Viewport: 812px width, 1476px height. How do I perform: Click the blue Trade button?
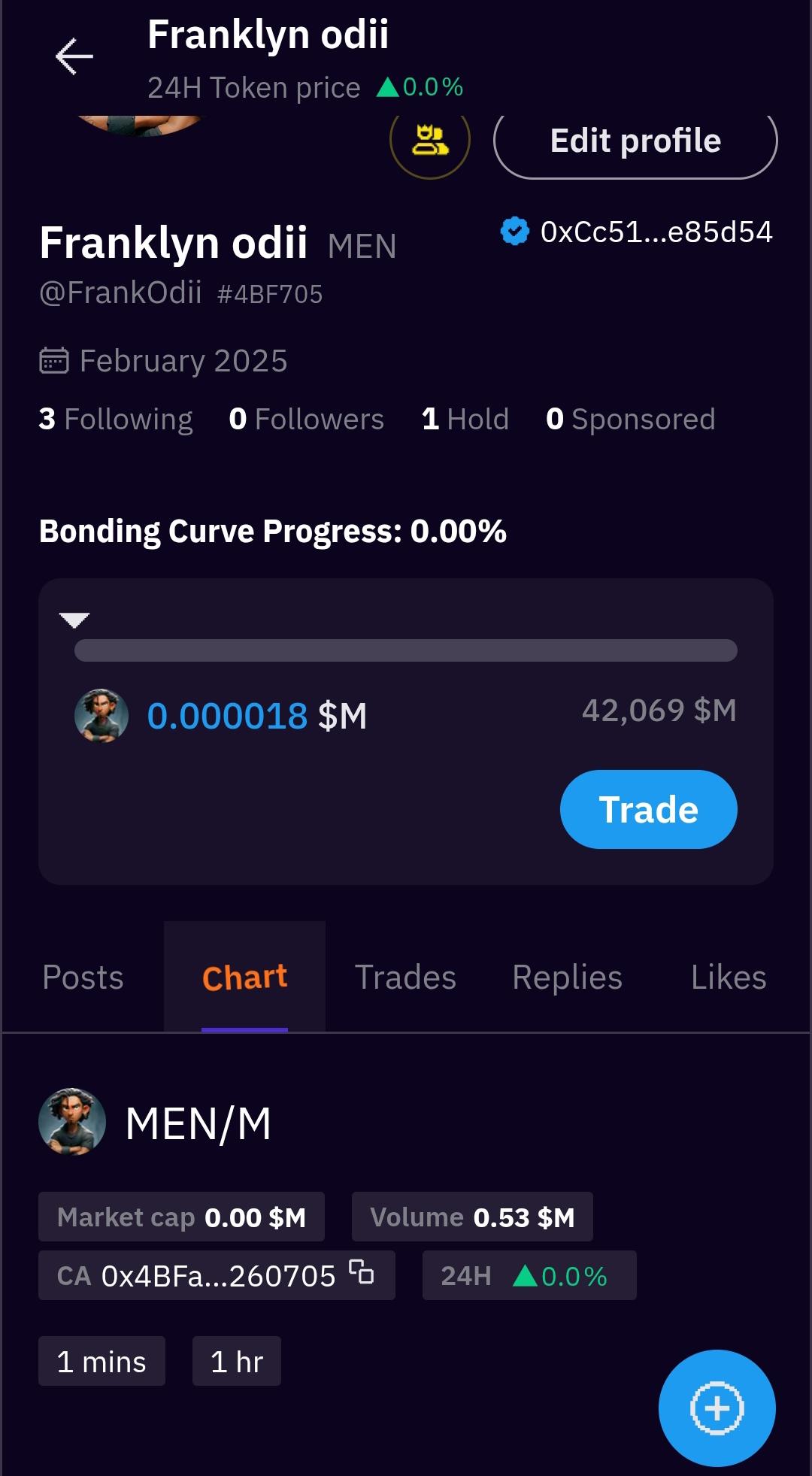click(x=649, y=810)
